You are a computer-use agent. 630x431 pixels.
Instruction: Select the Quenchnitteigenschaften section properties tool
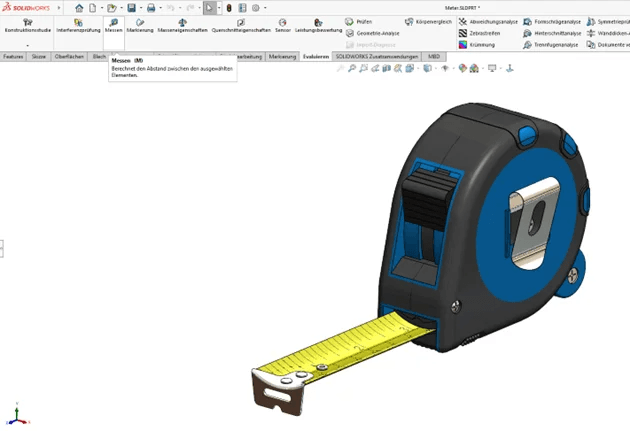click(240, 25)
